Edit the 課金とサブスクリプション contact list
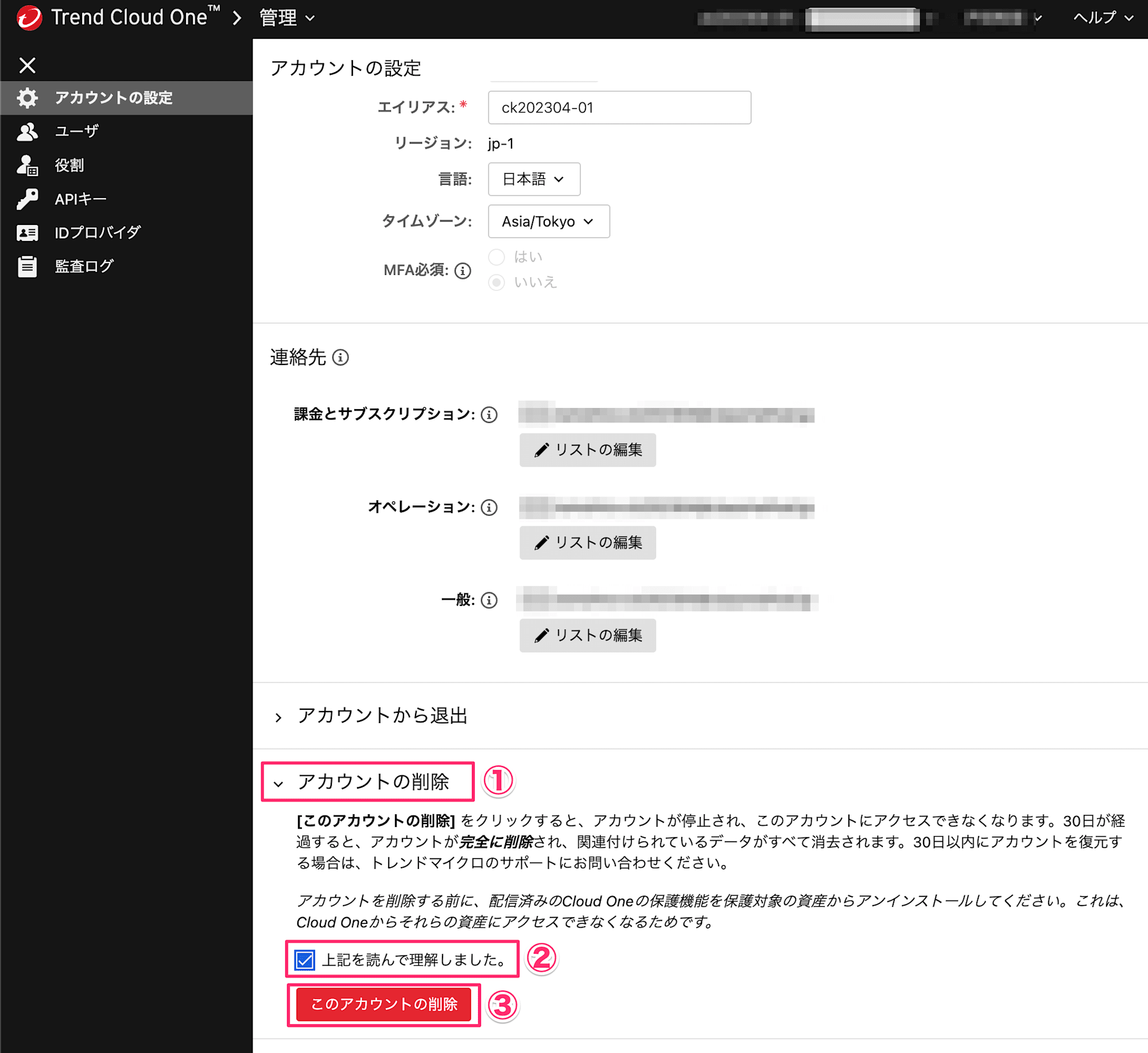Image resolution: width=1148 pixels, height=1053 pixels. [x=588, y=450]
